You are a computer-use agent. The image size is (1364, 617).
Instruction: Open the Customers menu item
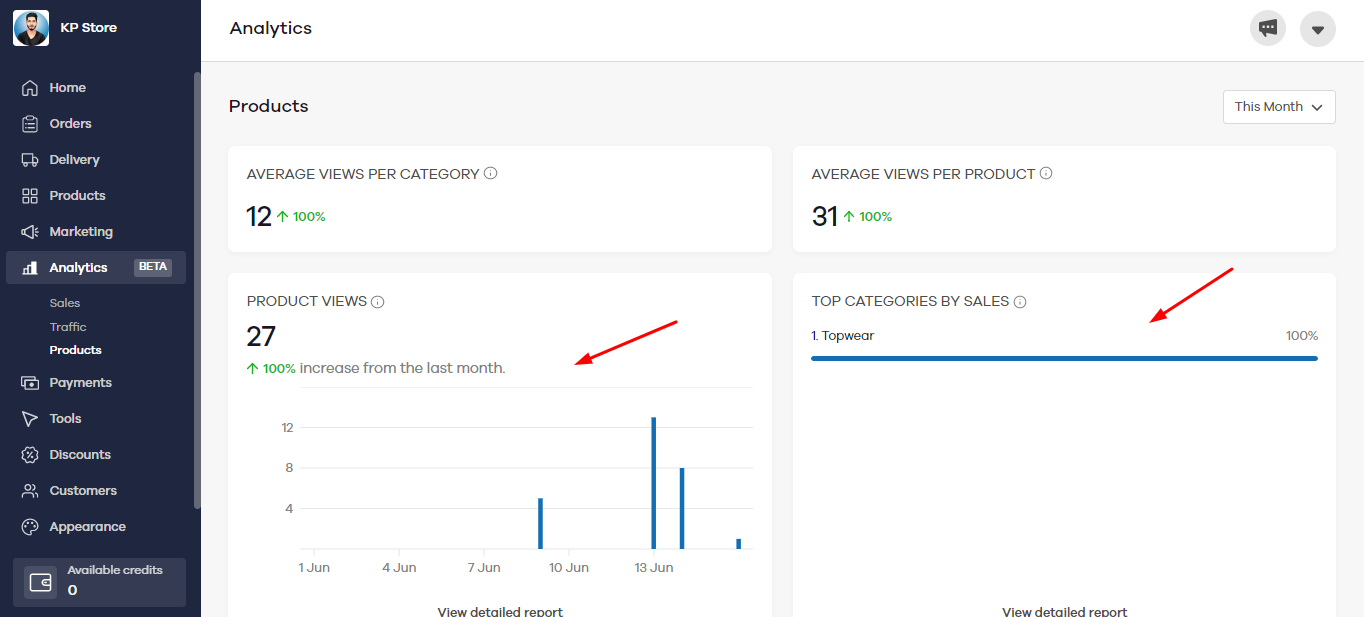pyautogui.click(x=83, y=491)
